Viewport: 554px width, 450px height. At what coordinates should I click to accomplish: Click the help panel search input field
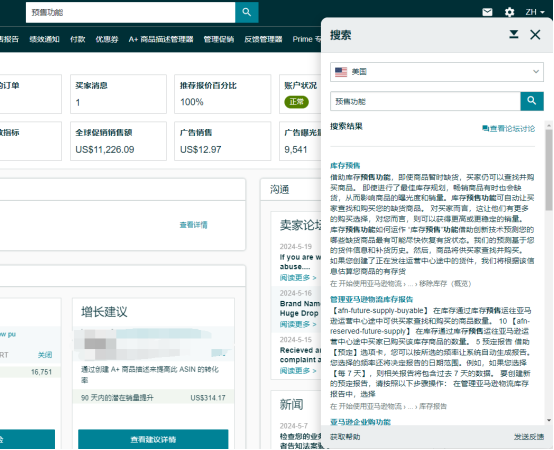pos(425,101)
